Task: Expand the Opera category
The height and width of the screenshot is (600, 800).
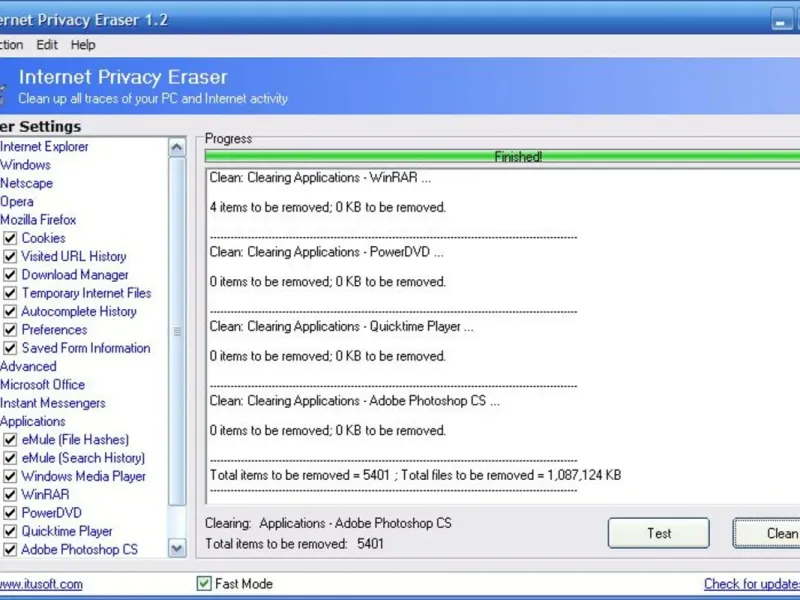Action: point(16,202)
